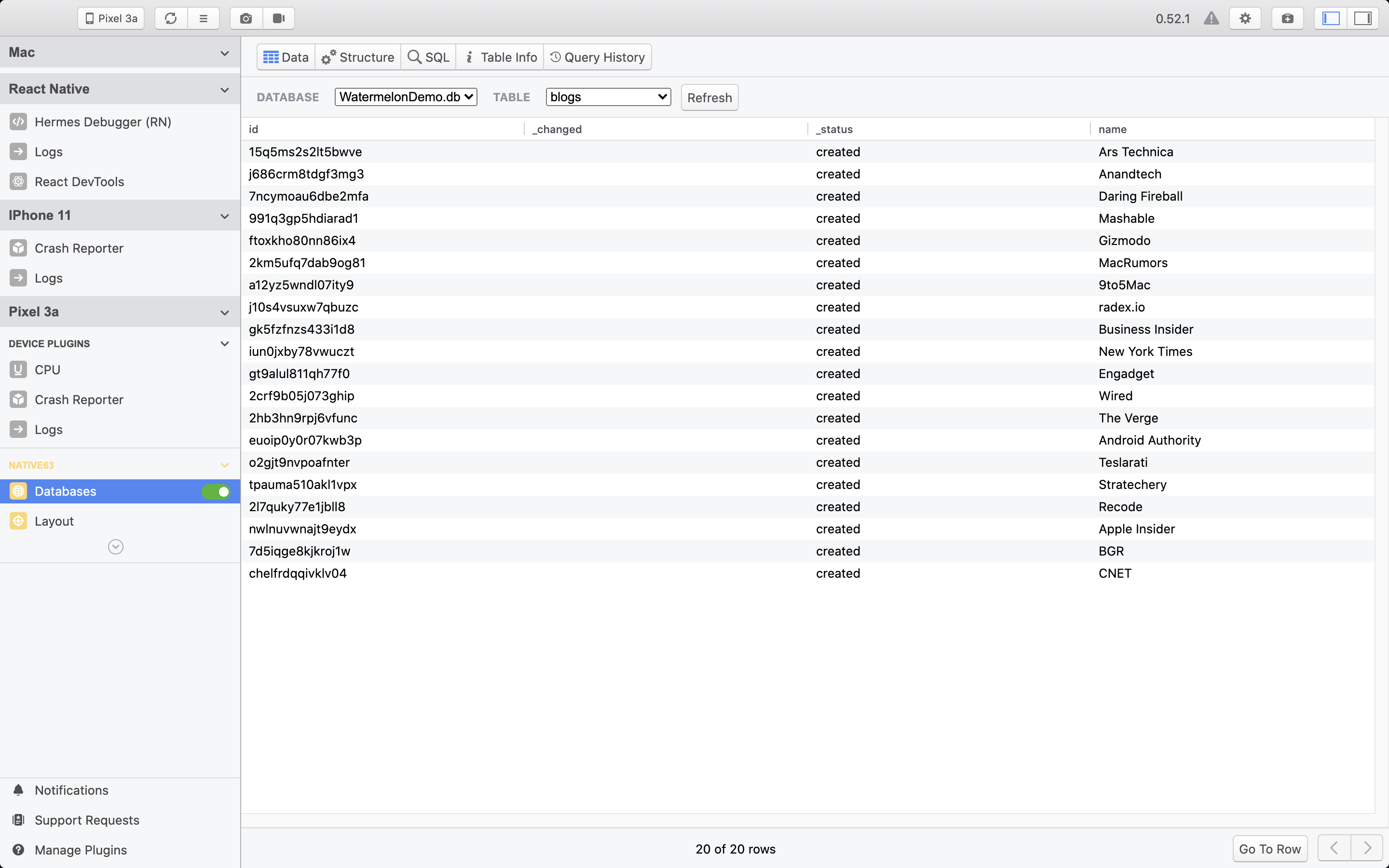
Task: Switch to the Query History tab
Action: [598, 57]
